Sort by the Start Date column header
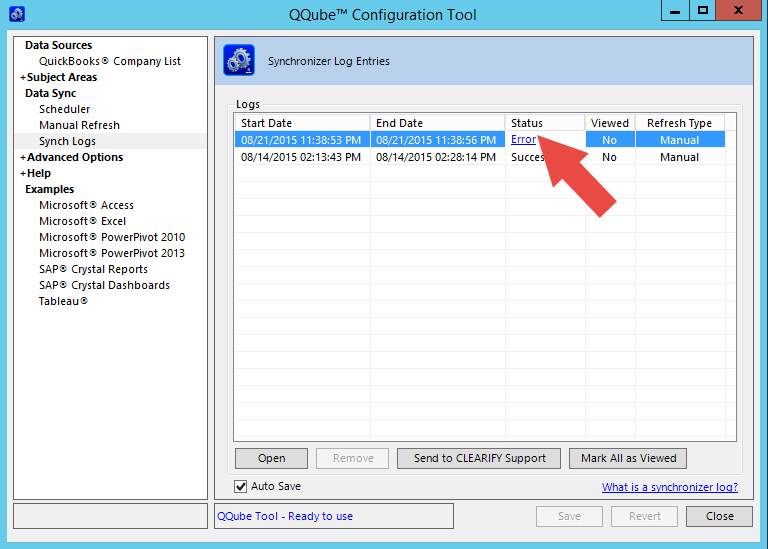 tap(302, 123)
